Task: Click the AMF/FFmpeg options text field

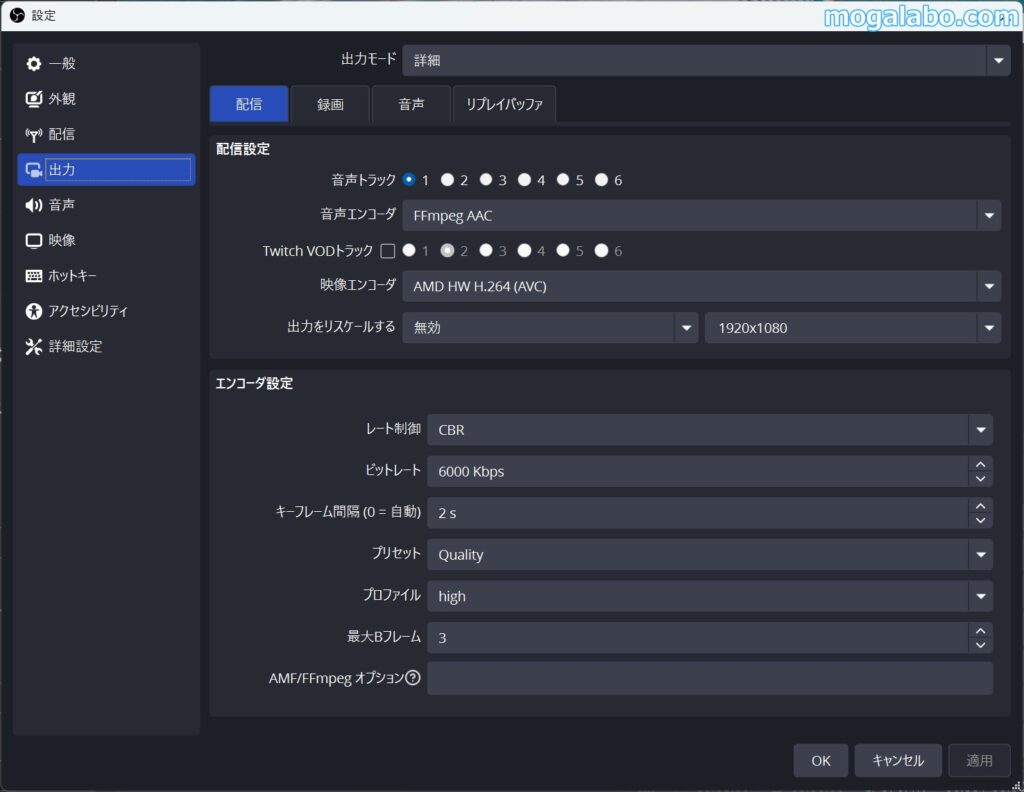Action: pyautogui.click(x=710, y=678)
